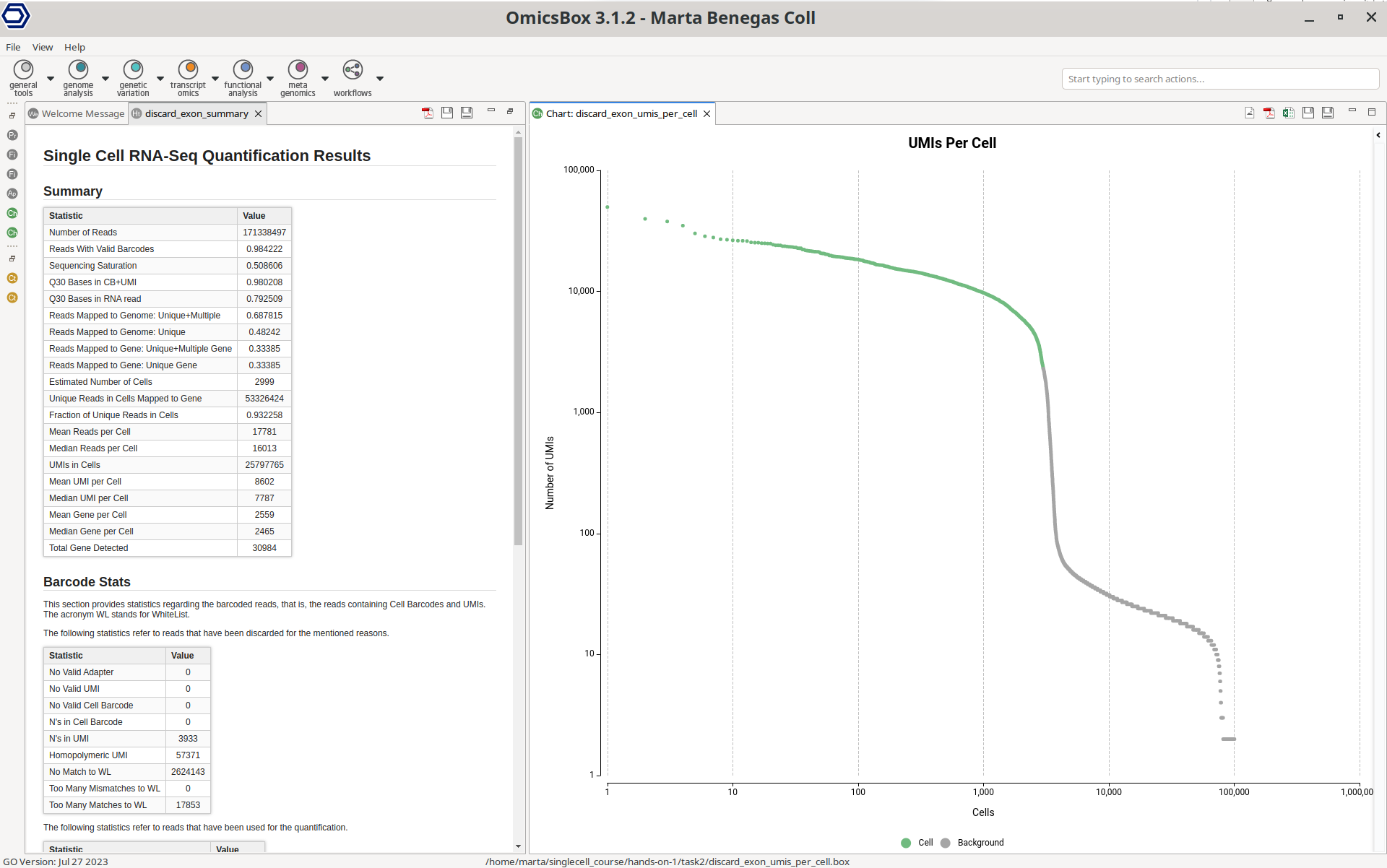
Task: Open the Help menu
Action: tap(74, 47)
